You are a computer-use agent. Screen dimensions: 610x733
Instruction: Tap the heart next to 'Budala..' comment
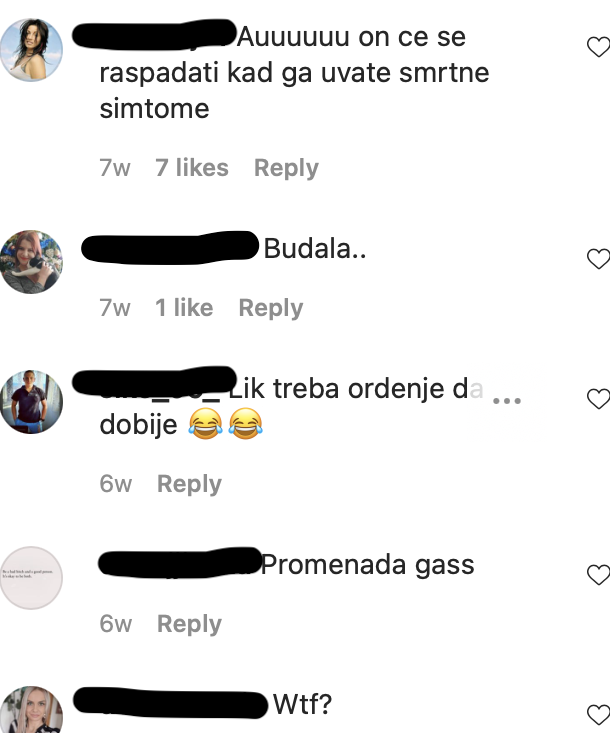click(x=598, y=259)
